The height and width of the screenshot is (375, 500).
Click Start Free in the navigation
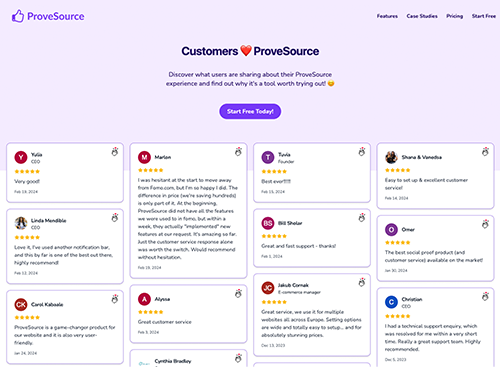(484, 16)
